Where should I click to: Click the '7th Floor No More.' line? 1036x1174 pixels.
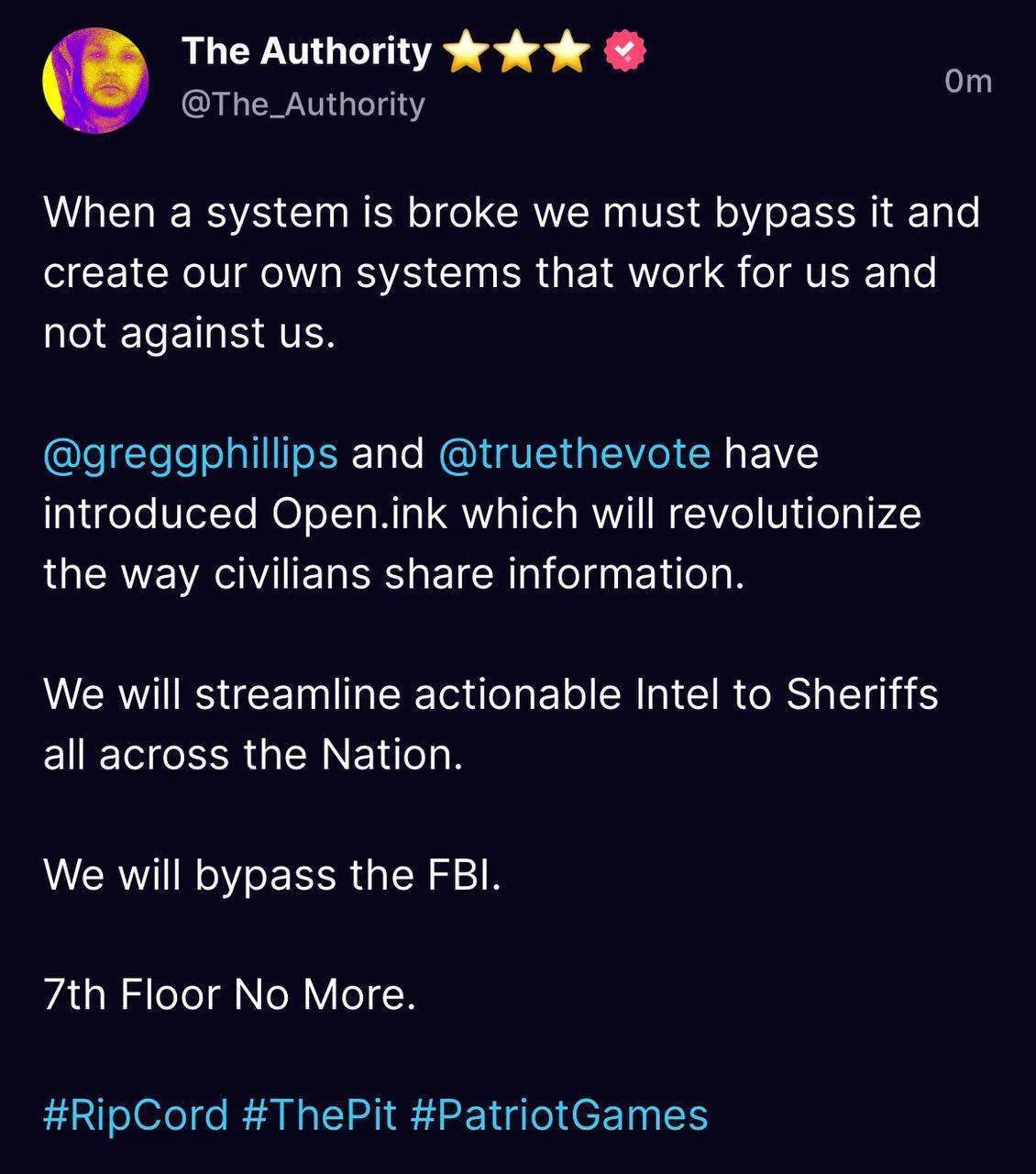[230, 995]
